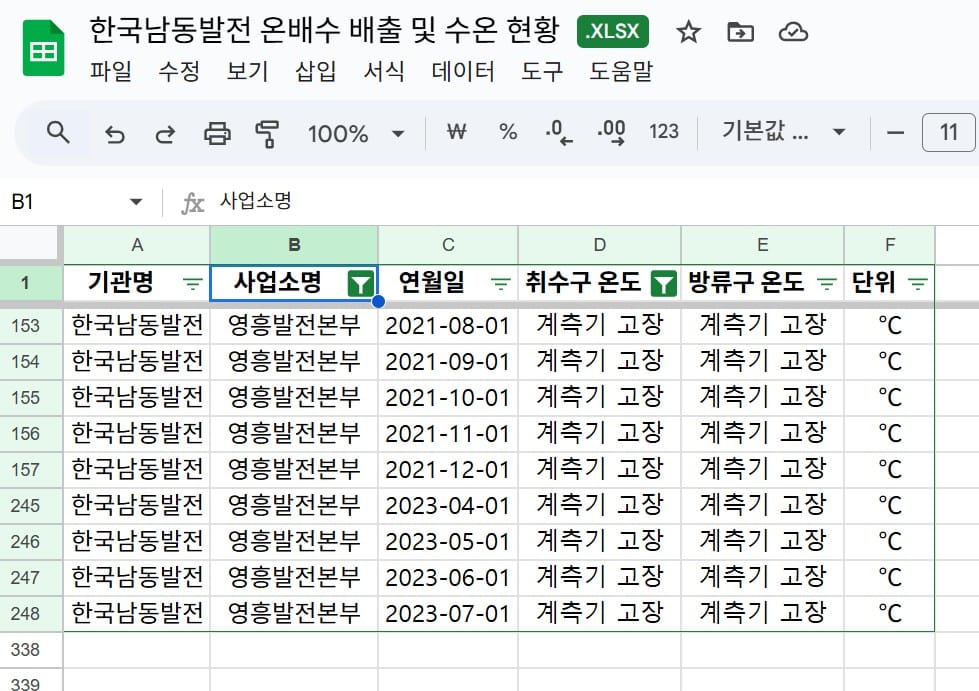Click the minus button to decrease font size
The height and width of the screenshot is (691, 979).
click(x=895, y=132)
